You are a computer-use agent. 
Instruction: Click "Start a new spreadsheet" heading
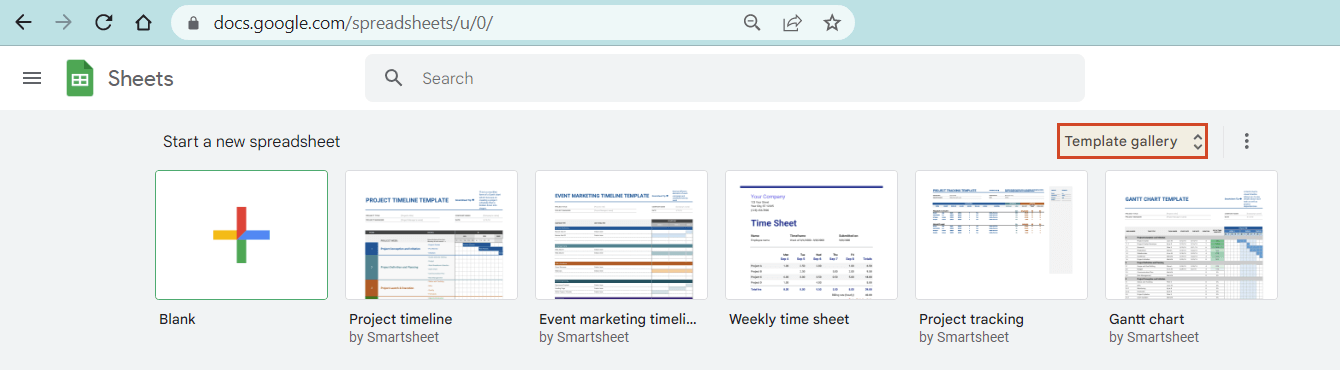pos(252,141)
